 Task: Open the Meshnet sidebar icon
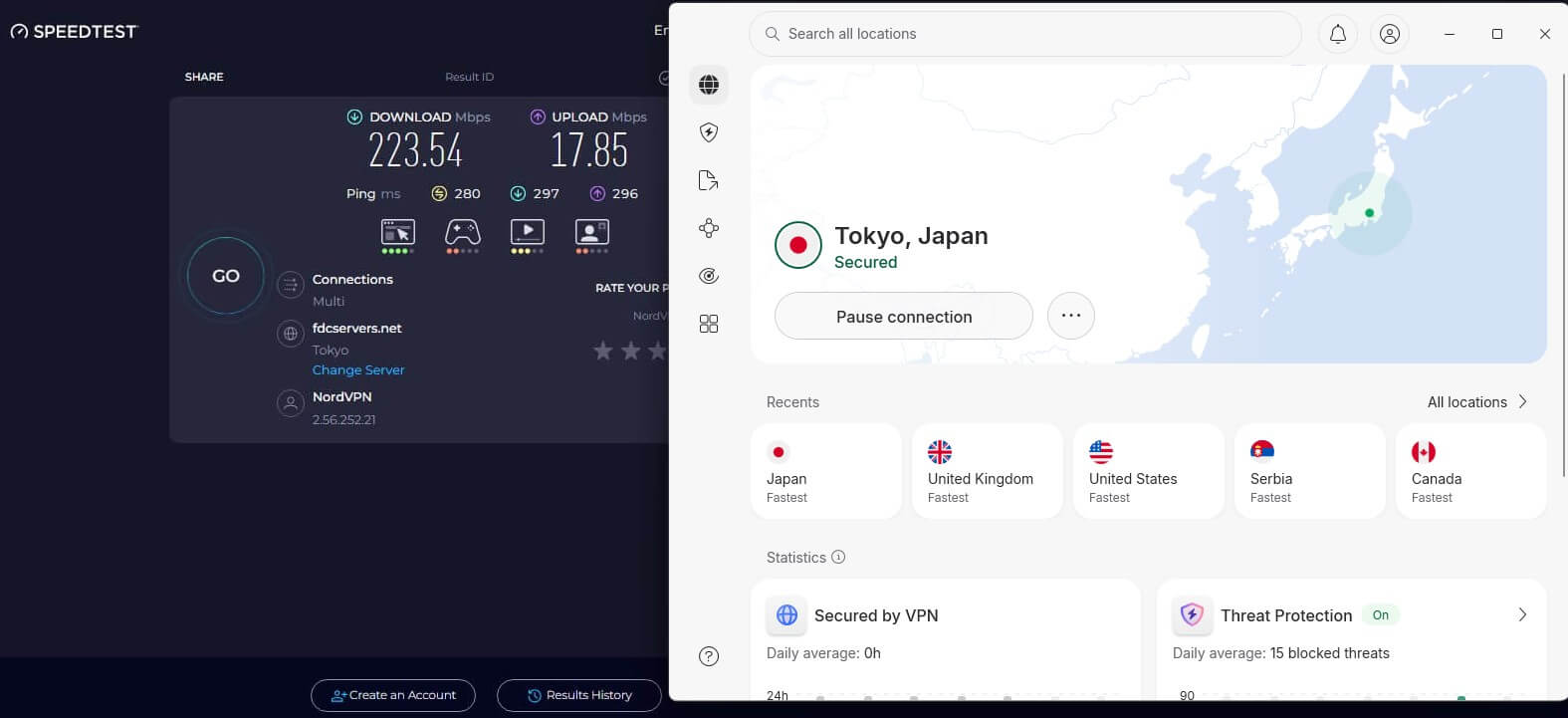709,228
